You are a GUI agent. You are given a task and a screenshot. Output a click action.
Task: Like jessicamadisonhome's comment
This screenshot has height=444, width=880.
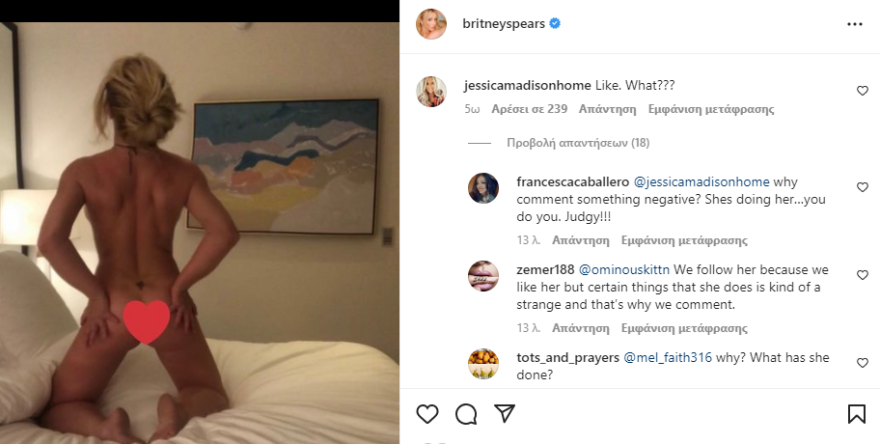(862, 91)
